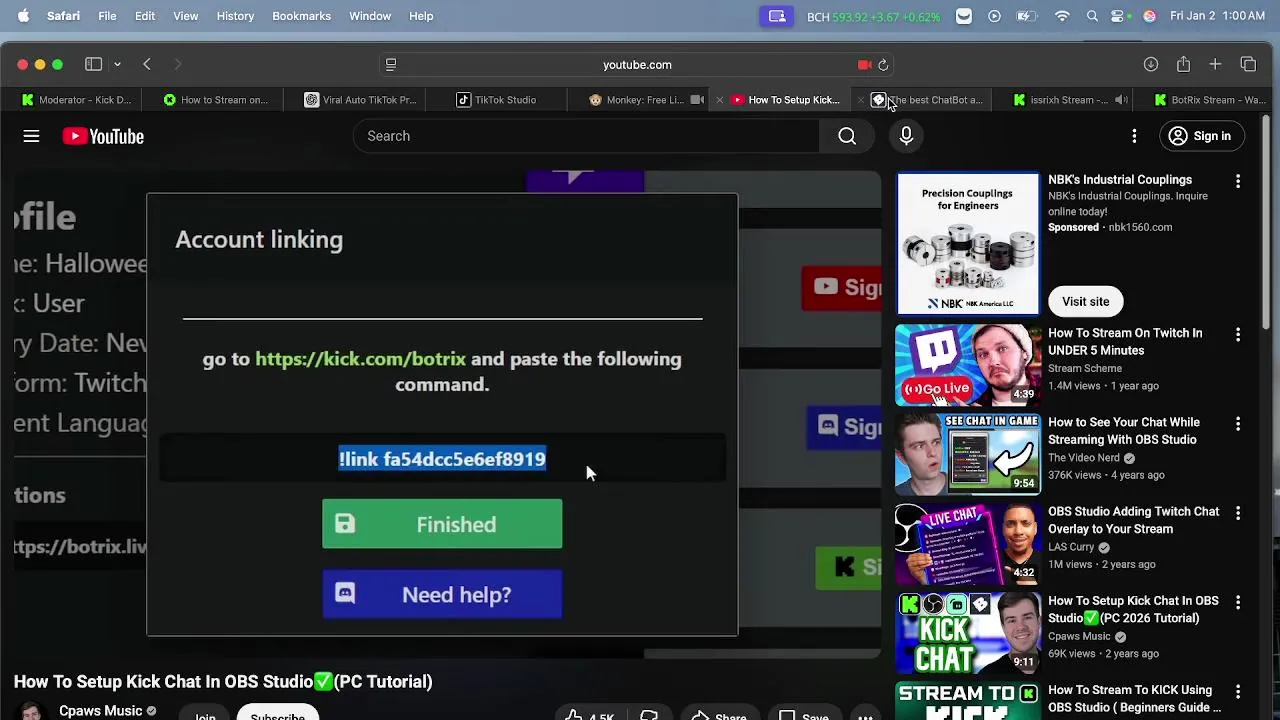Viewport: 1280px width, 720px height.
Task: Go to the YouTube home logo
Action: tap(103, 136)
